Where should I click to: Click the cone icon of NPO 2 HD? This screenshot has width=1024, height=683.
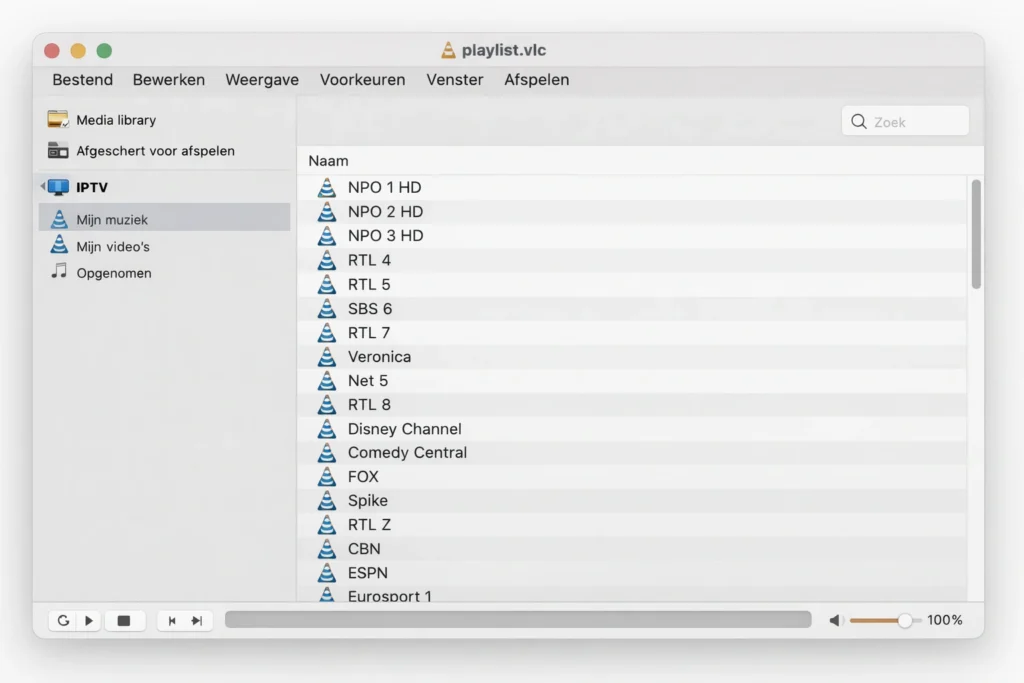[x=327, y=212]
